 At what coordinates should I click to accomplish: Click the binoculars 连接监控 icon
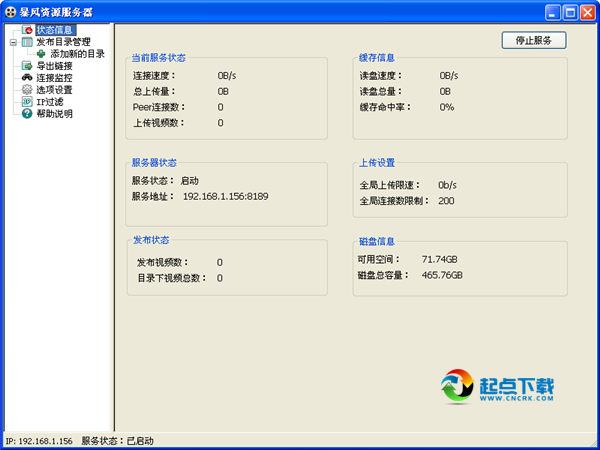pyautogui.click(x=27, y=78)
